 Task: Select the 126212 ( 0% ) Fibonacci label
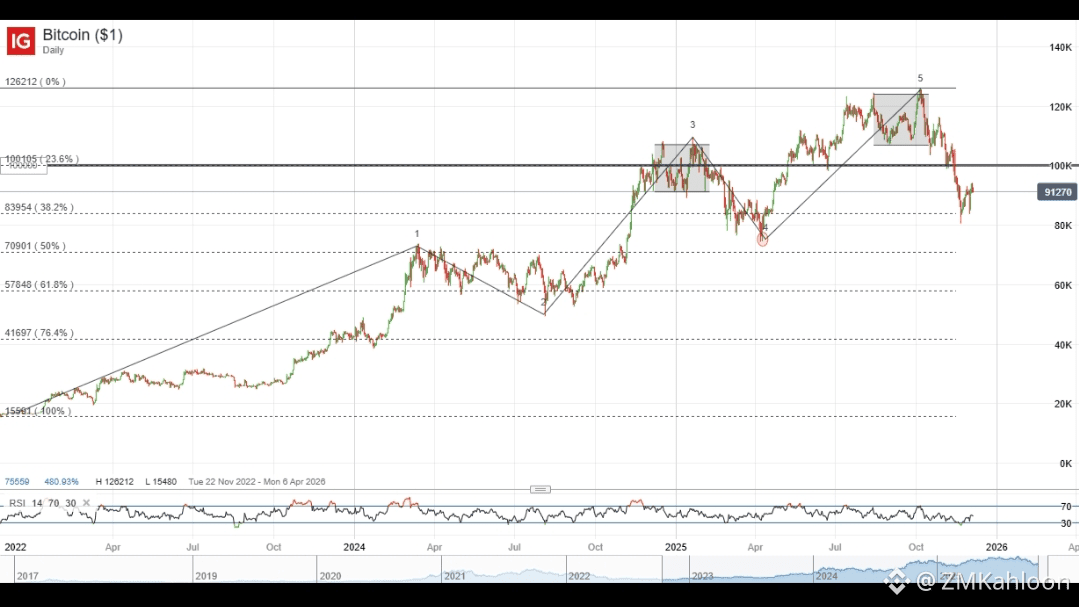pyautogui.click(x=35, y=81)
